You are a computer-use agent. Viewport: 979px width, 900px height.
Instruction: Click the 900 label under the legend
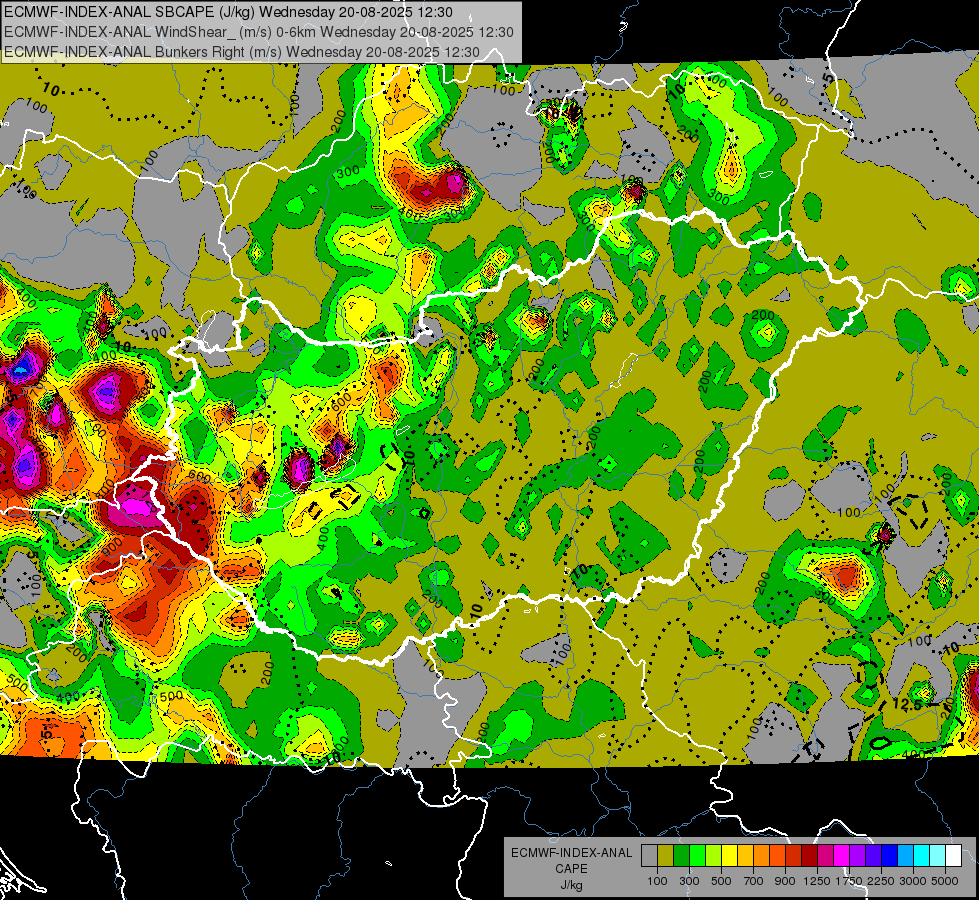coord(785,881)
